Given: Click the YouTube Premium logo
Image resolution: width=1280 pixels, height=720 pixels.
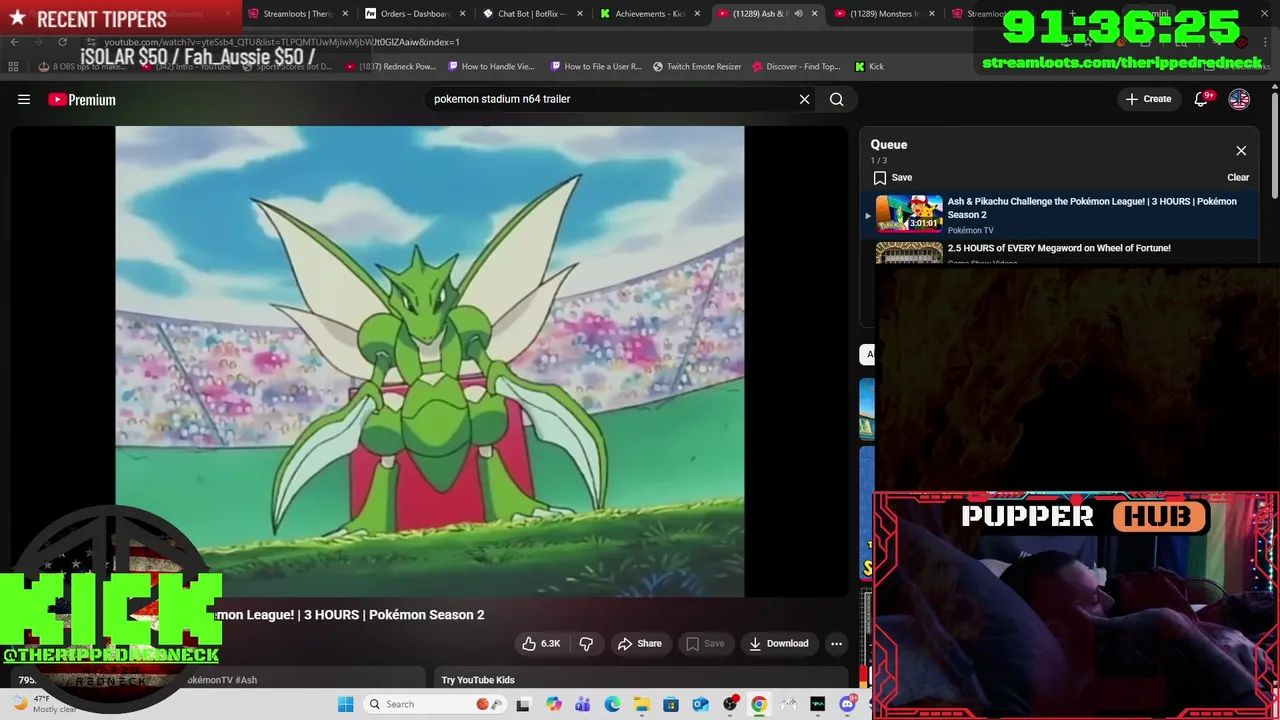Looking at the screenshot, I should (x=82, y=99).
